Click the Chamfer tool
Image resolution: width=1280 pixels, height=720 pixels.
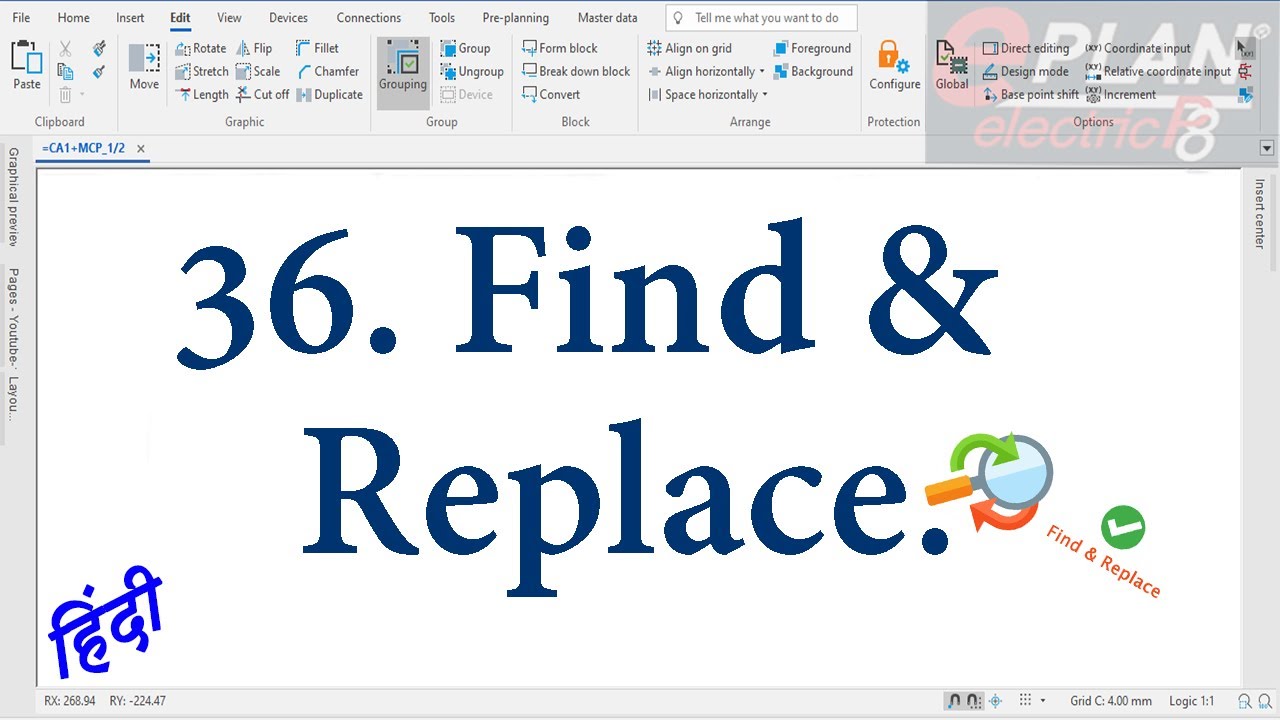[x=327, y=71]
